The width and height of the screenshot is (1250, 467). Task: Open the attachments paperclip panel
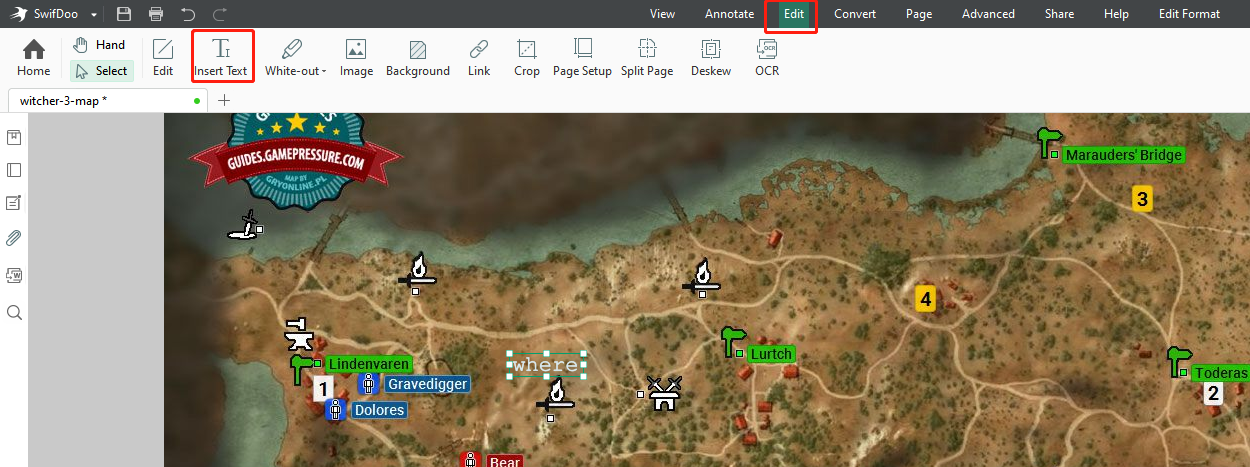pos(14,238)
